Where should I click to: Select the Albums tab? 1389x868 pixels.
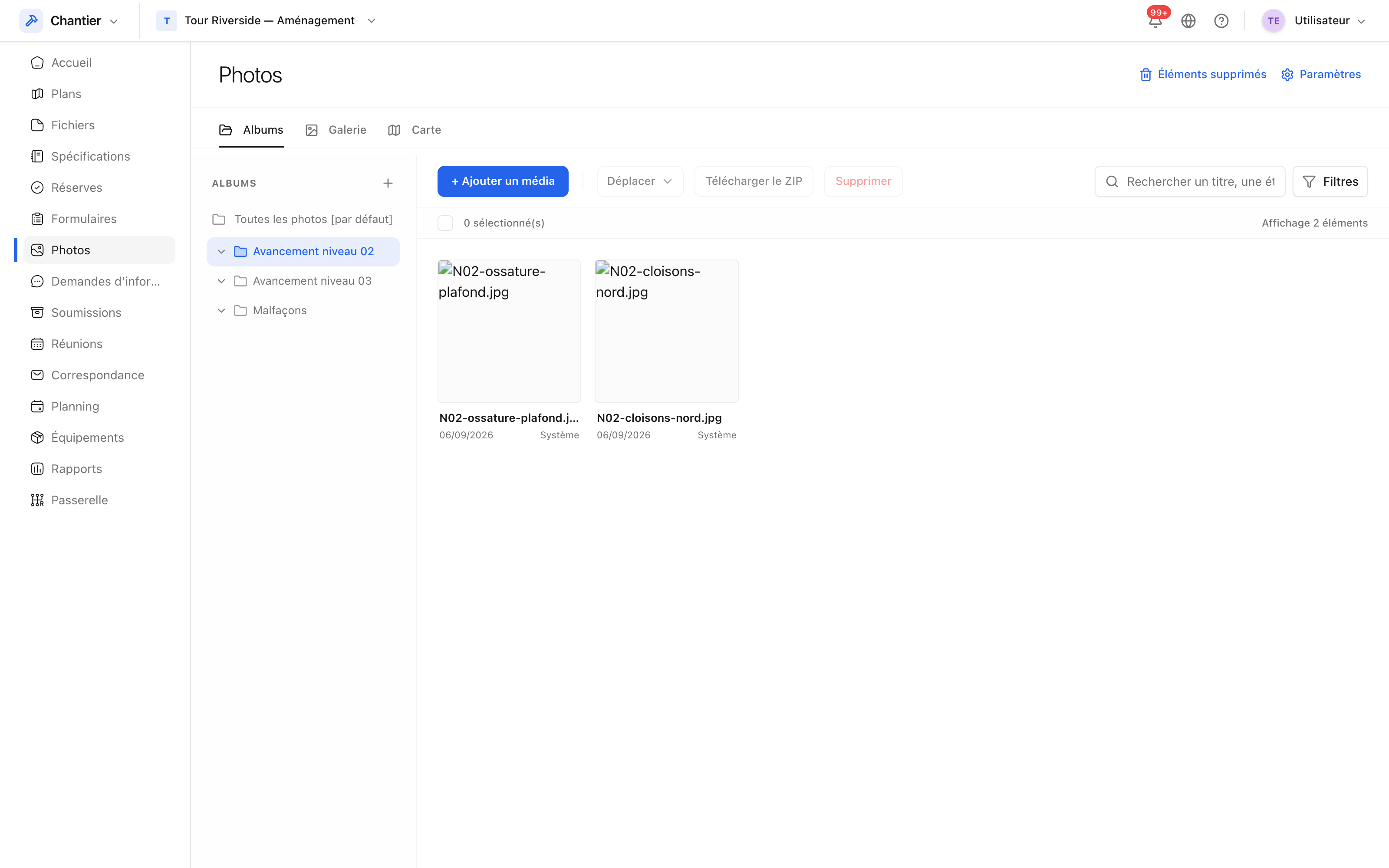[x=251, y=130]
